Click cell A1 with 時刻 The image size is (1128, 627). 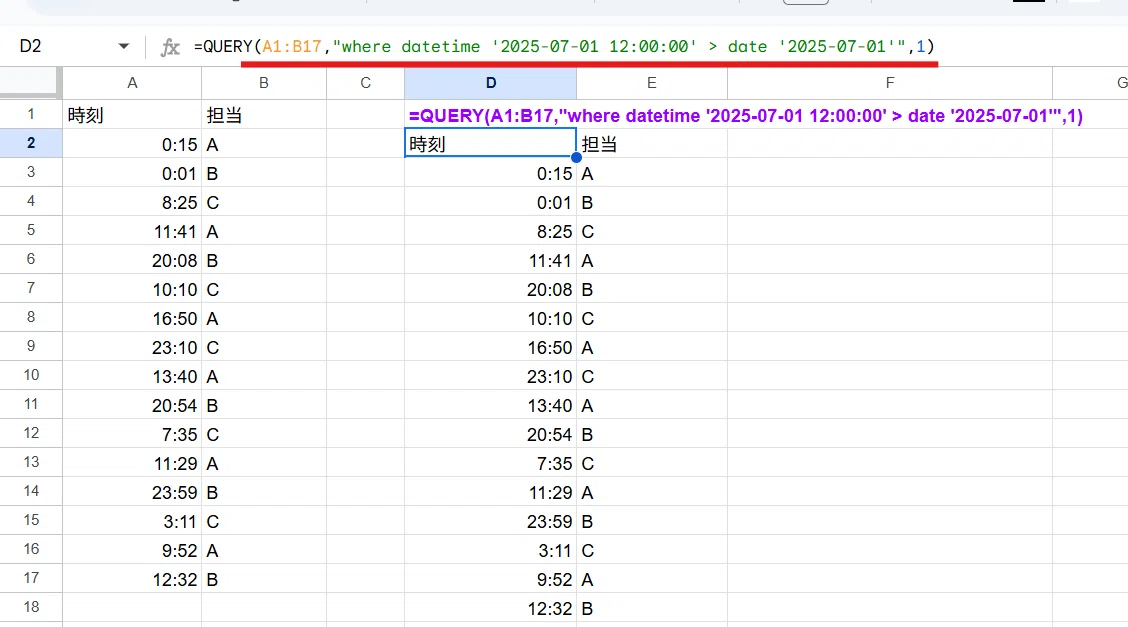click(132, 115)
